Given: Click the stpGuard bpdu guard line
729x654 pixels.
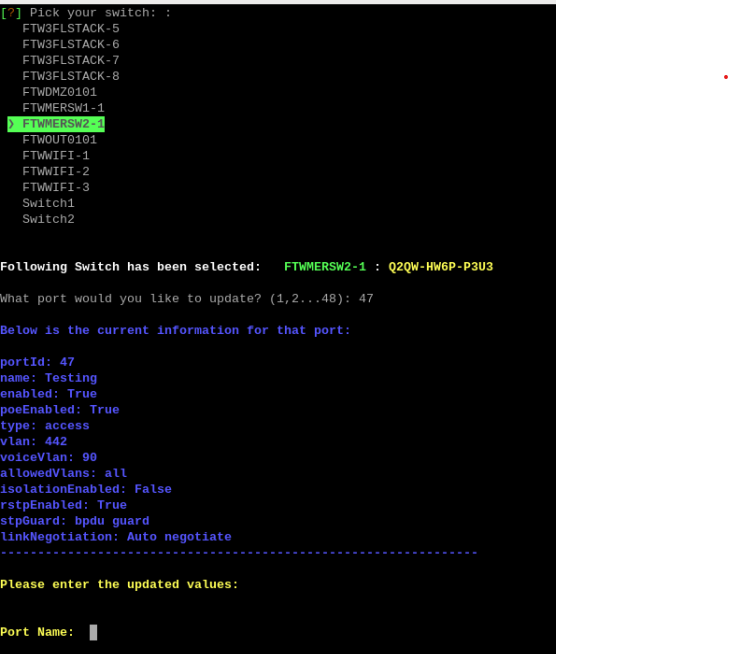Looking at the screenshot, I should tap(75, 521).
